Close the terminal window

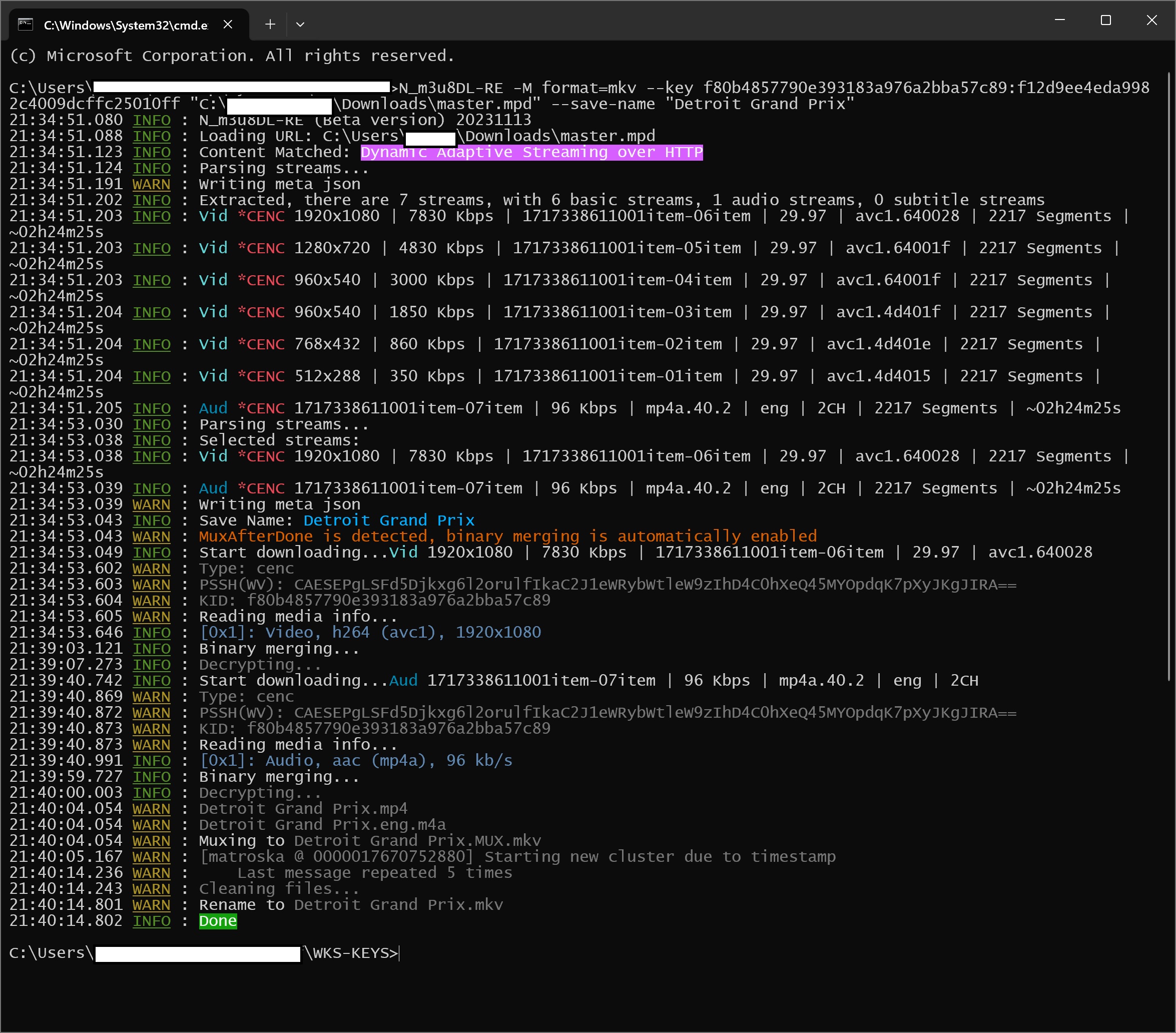pos(1151,20)
